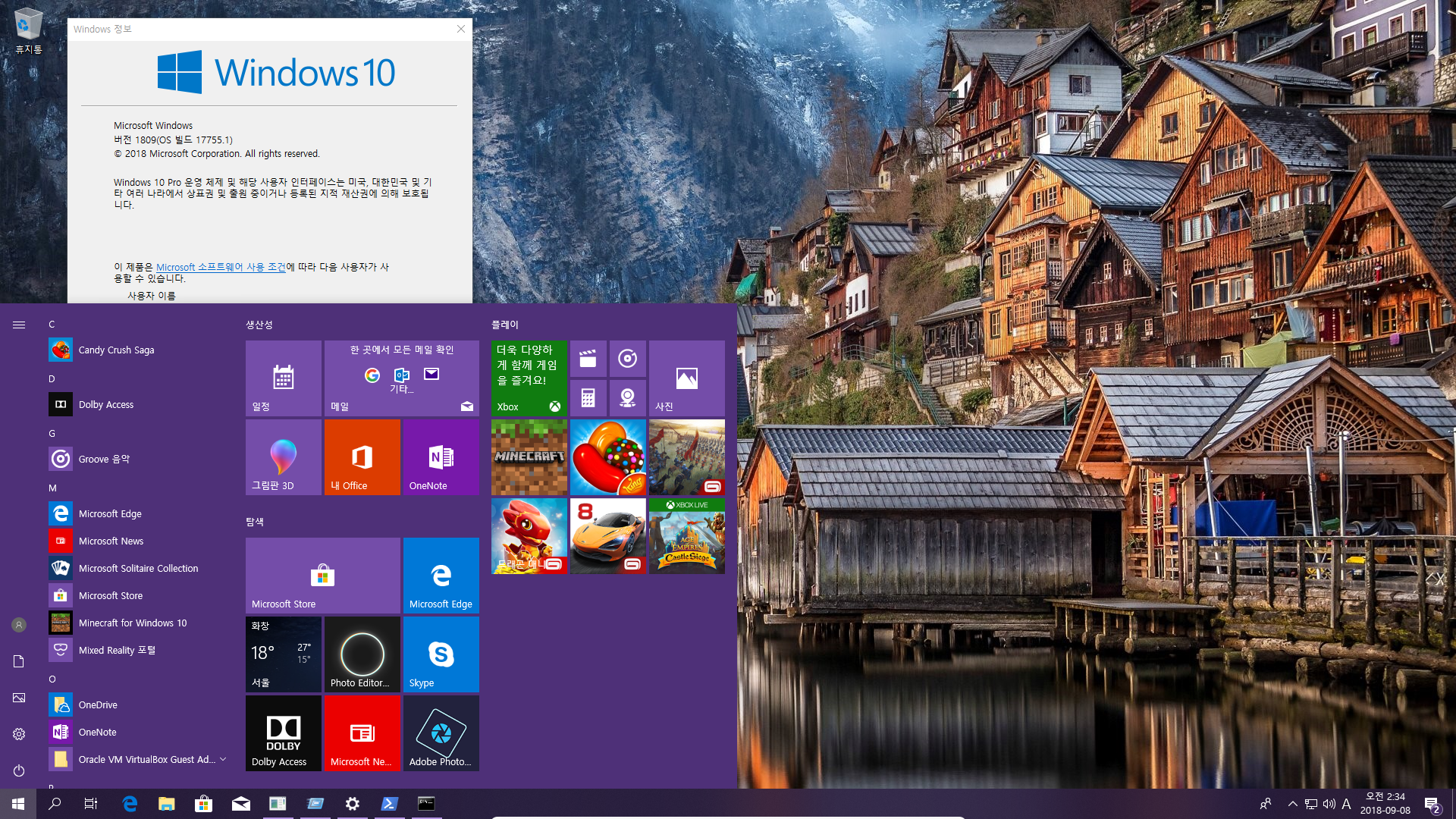1456x819 pixels.
Task: Open File Explorer on the taskbar
Action: tap(166, 804)
